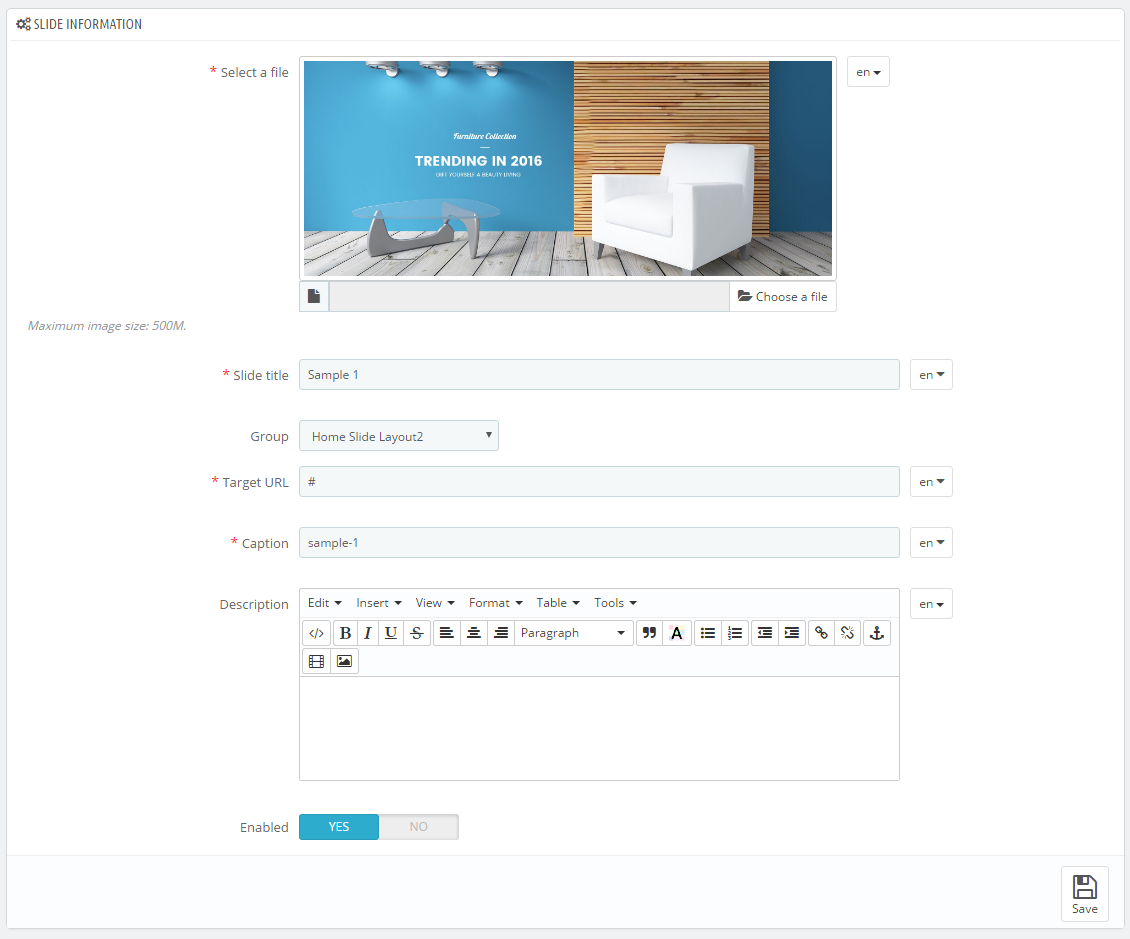Open the View menu in the editor
Viewport: 1130px width, 939px height.
[435, 603]
